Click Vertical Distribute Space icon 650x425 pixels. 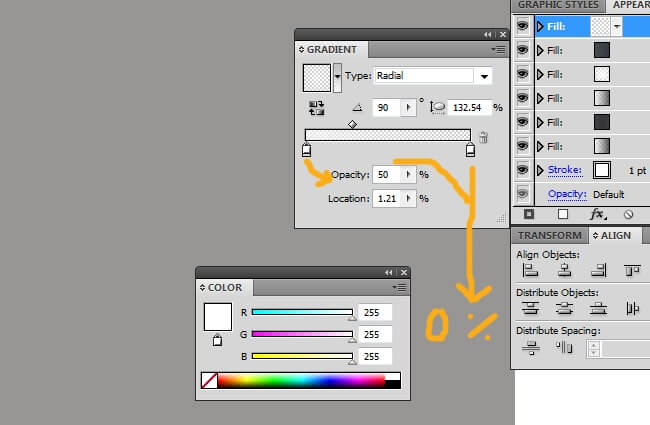tap(531, 347)
